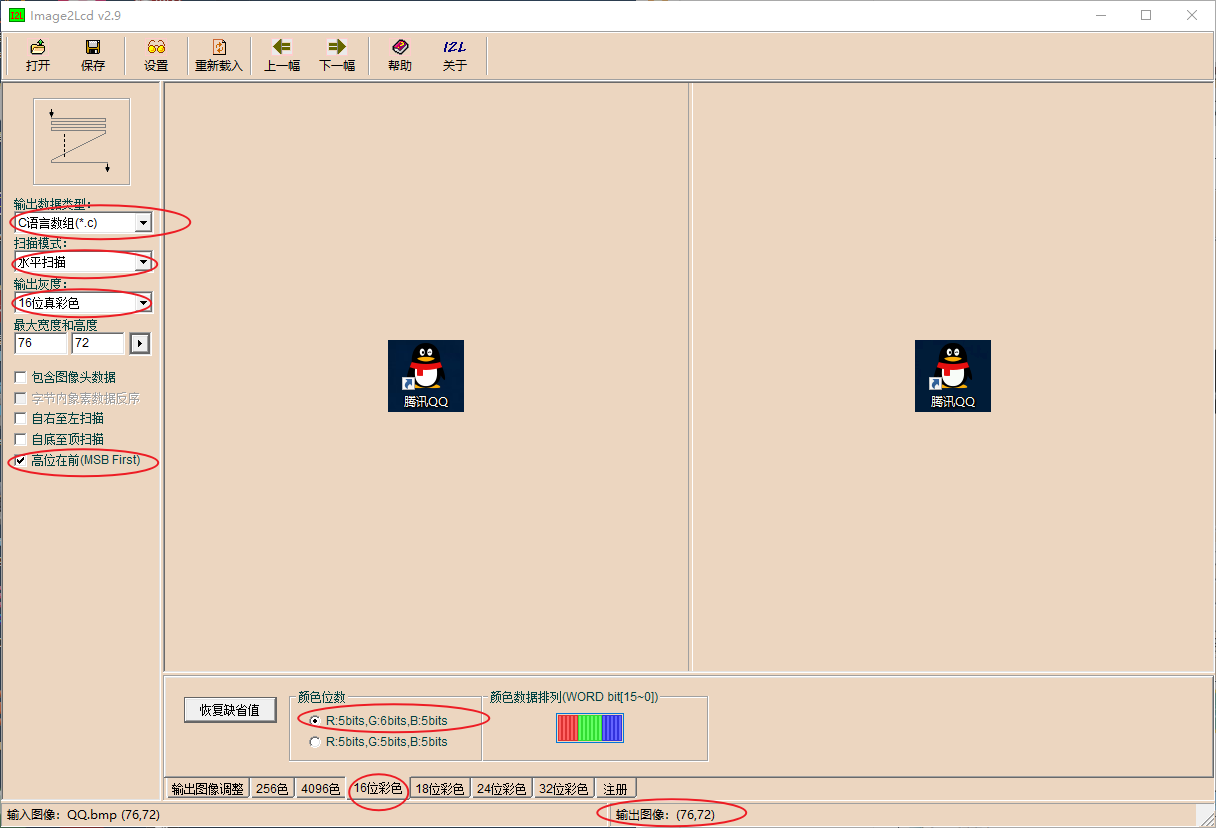Click the 关于 about icon
Screen dimensions: 1216x828
point(455,56)
